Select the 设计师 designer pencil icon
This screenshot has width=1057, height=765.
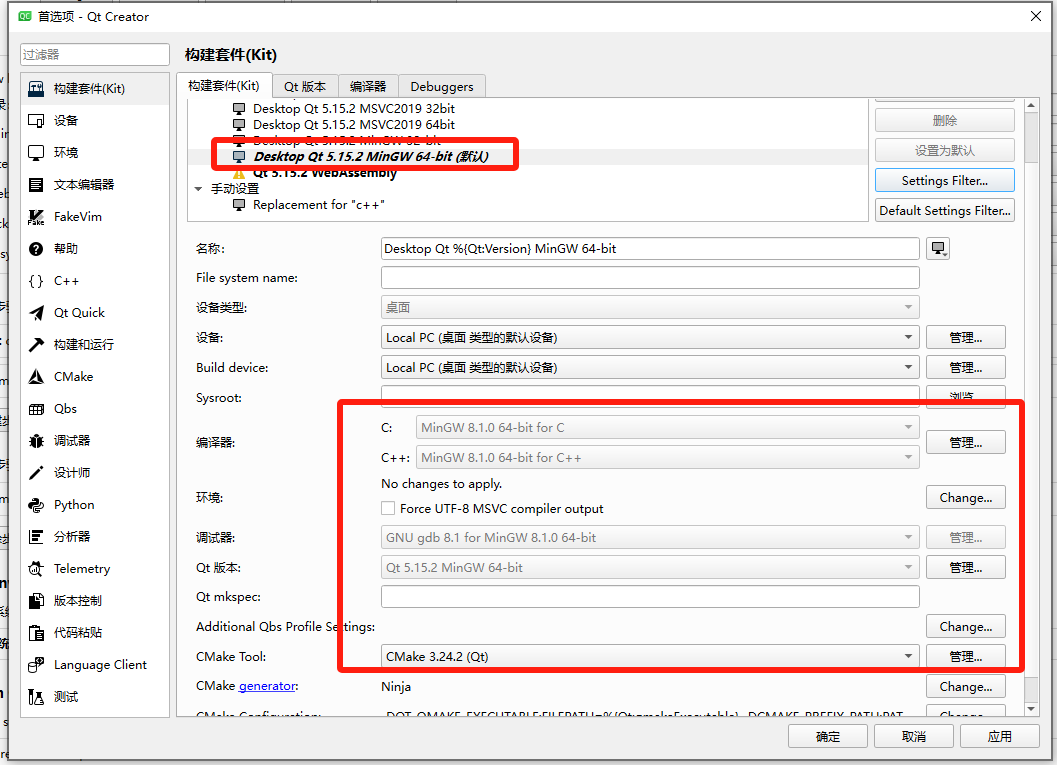pyautogui.click(x=36, y=473)
